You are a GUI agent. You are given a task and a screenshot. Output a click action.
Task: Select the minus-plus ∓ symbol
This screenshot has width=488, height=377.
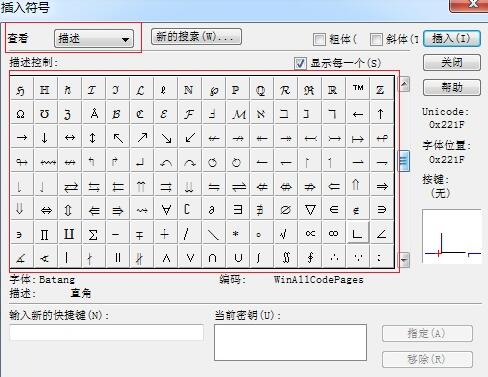[142, 234]
